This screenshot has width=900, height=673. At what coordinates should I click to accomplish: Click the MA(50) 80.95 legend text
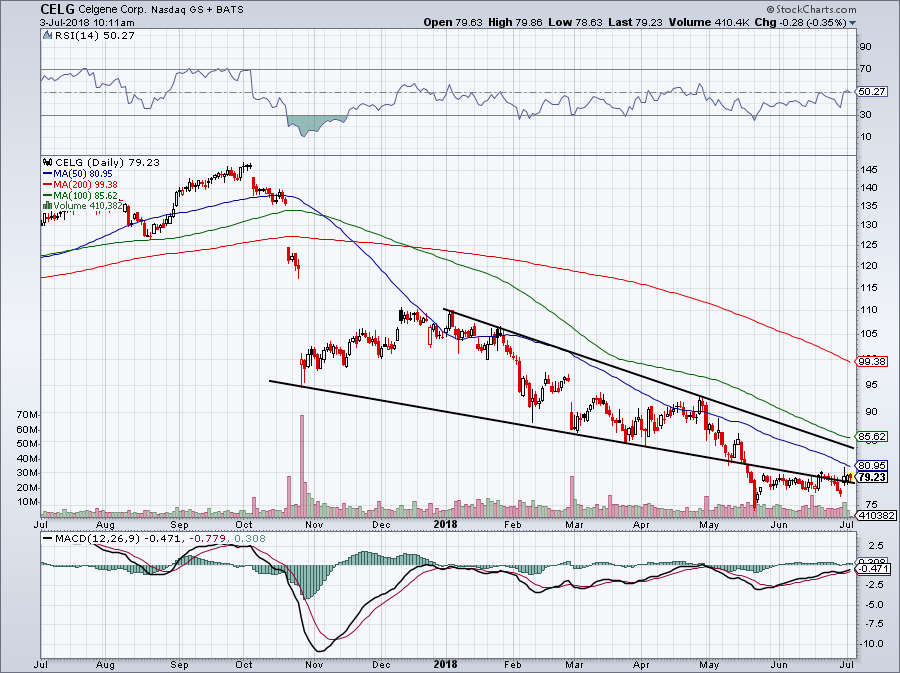83,174
